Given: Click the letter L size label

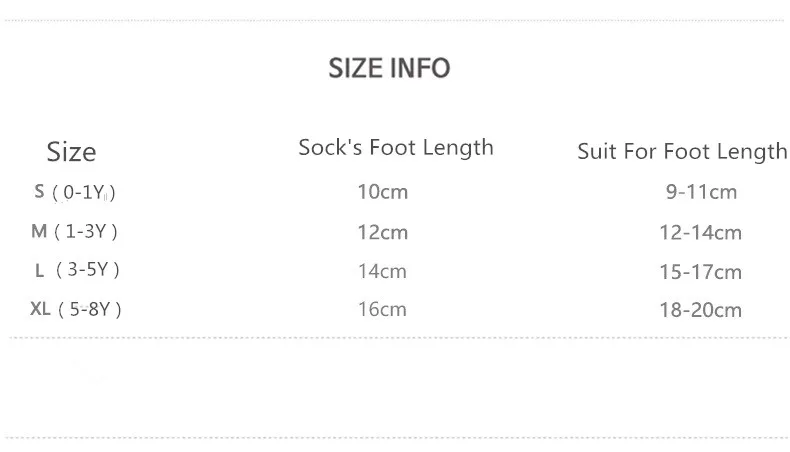Looking at the screenshot, I should click(x=39, y=271).
